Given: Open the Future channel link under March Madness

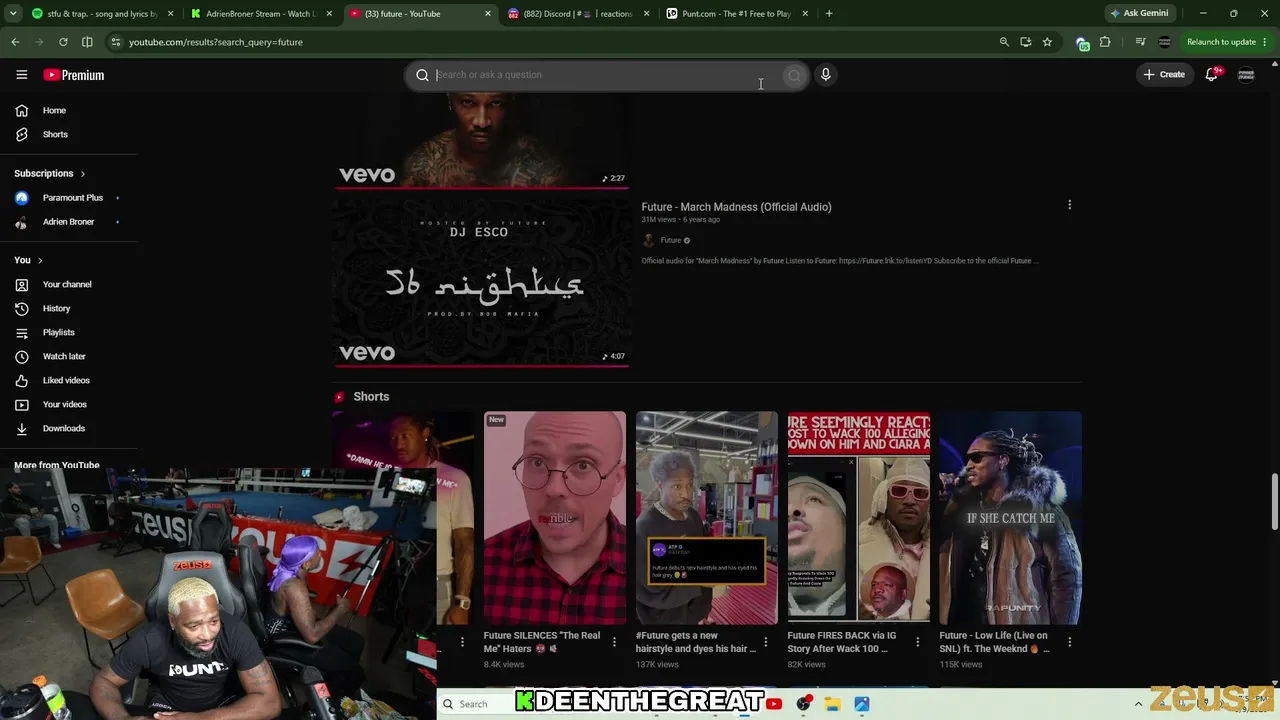Looking at the screenshot, I should (670, 240).
